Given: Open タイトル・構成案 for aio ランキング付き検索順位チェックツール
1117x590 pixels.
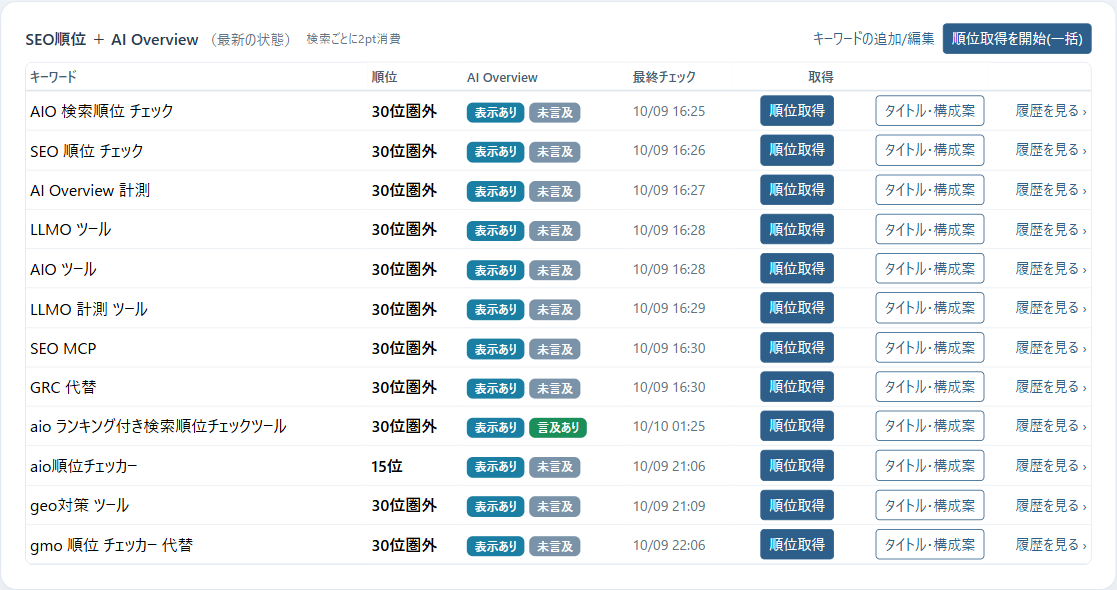Looking at the screenshot, I should [x=930, y=426].
